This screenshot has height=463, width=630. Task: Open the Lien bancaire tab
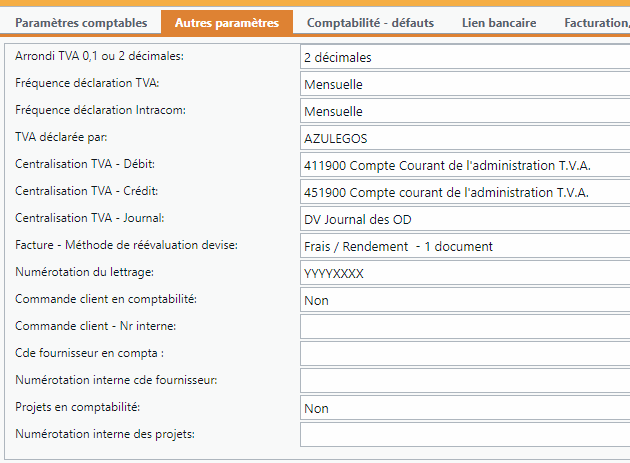tap(499, 23)
